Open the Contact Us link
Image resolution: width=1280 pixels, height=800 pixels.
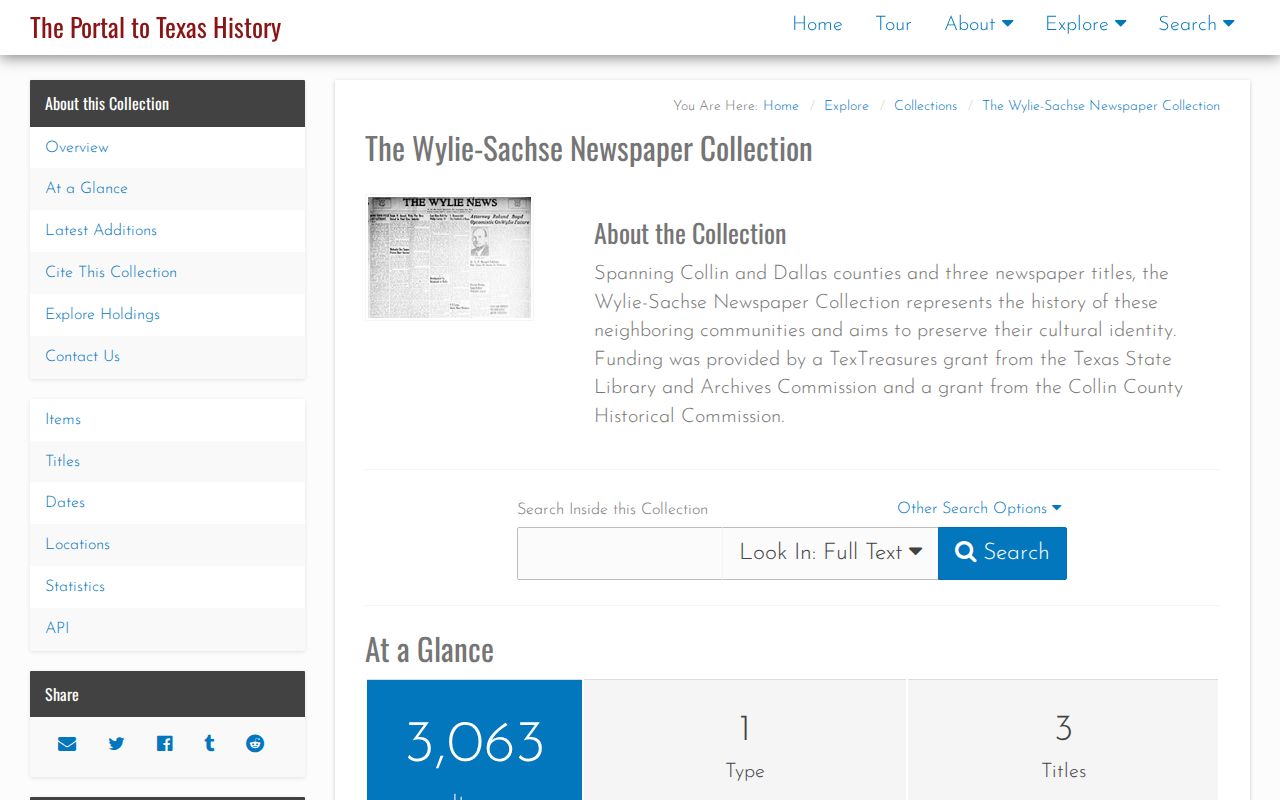[x=168, y=357]
